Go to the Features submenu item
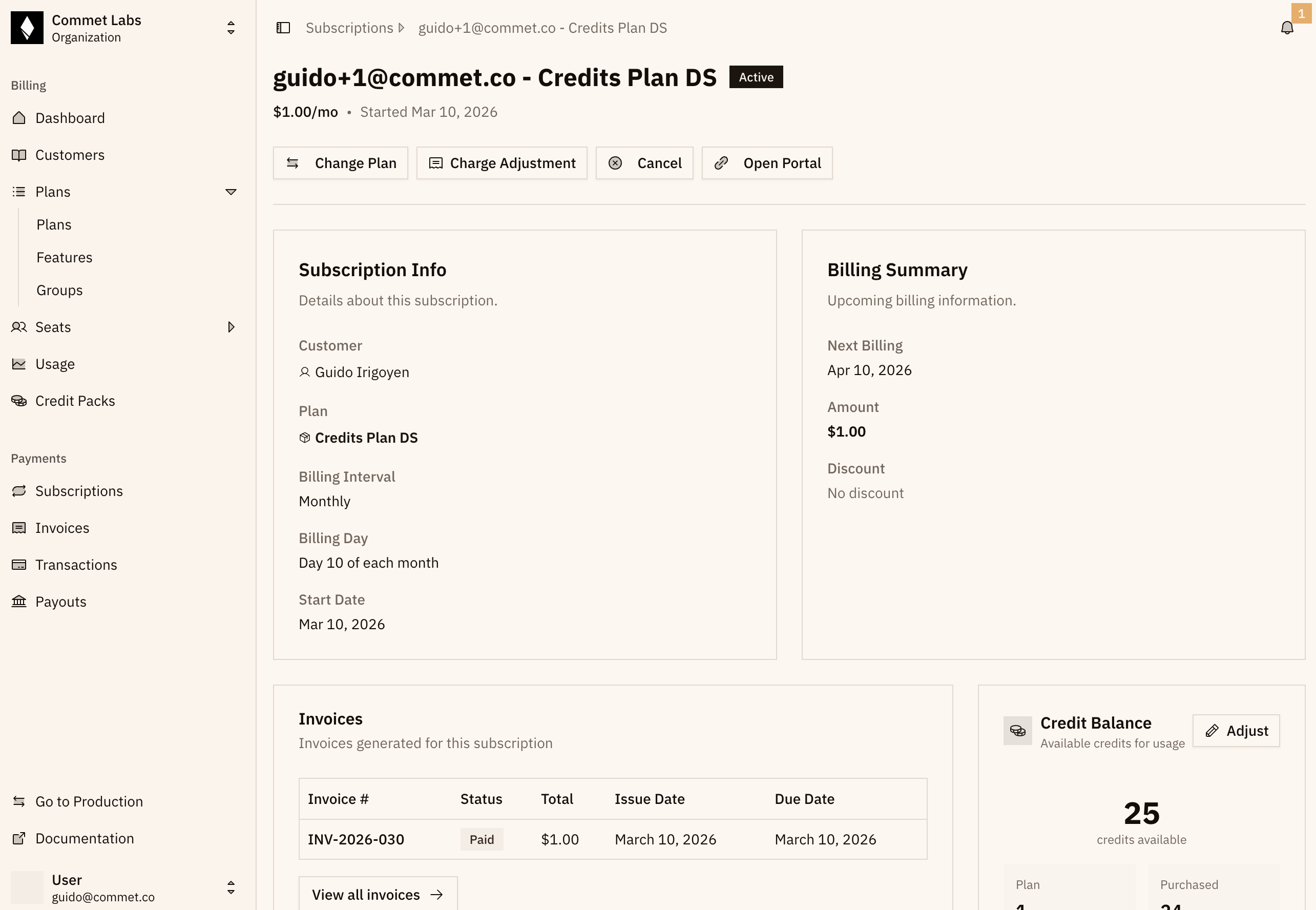 coord(65,258)
